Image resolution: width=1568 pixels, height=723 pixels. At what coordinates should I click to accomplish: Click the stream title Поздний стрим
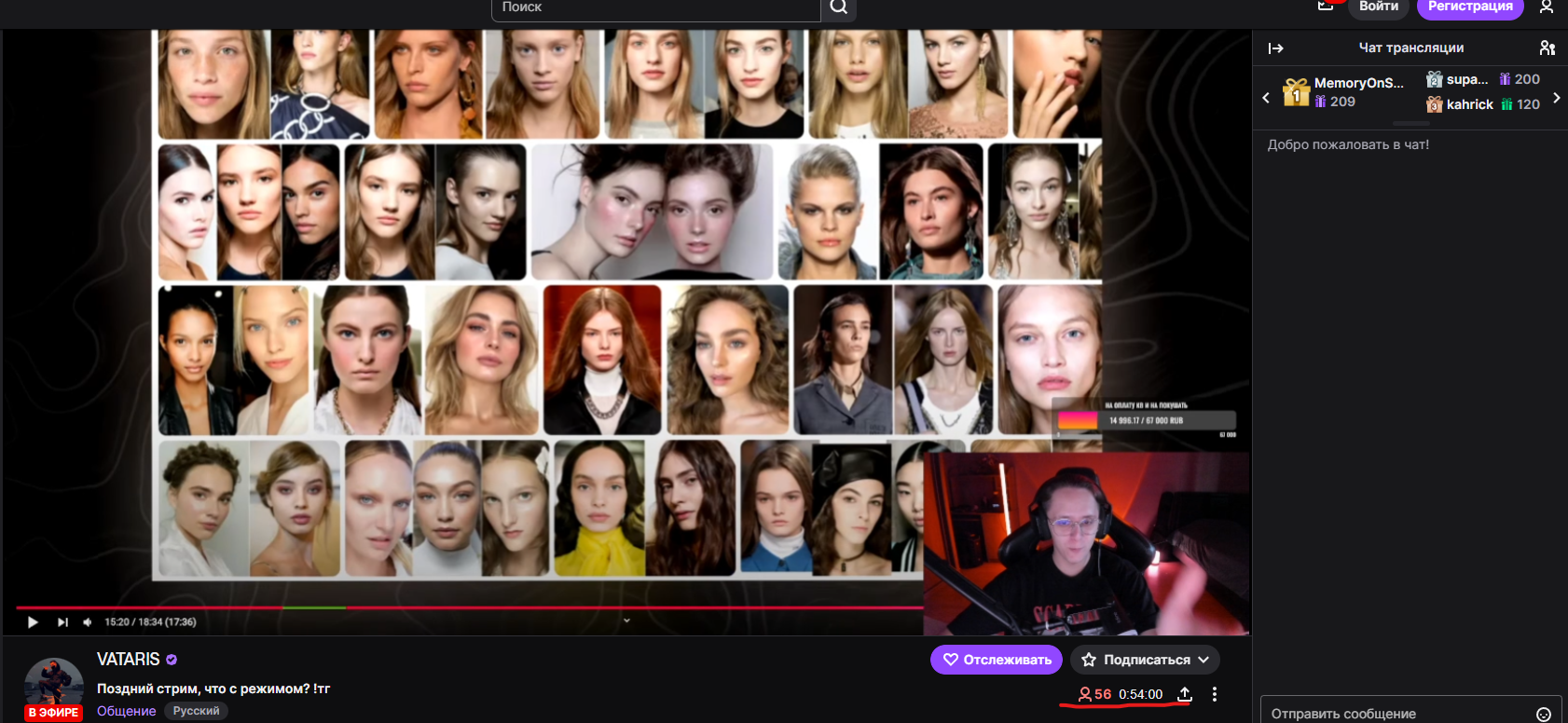coord(213,689)
